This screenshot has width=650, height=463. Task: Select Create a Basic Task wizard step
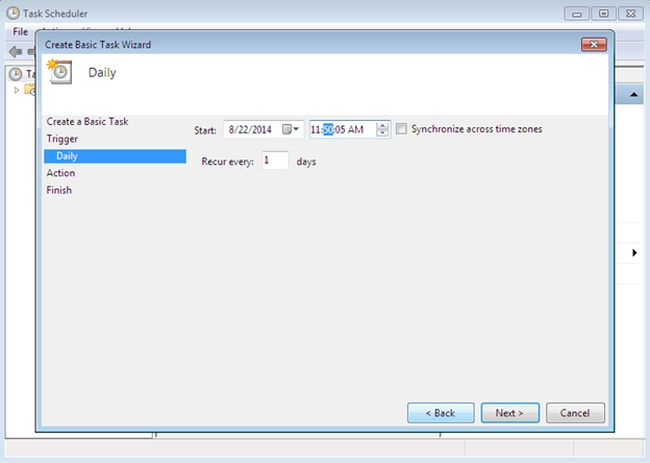point(87,121)
